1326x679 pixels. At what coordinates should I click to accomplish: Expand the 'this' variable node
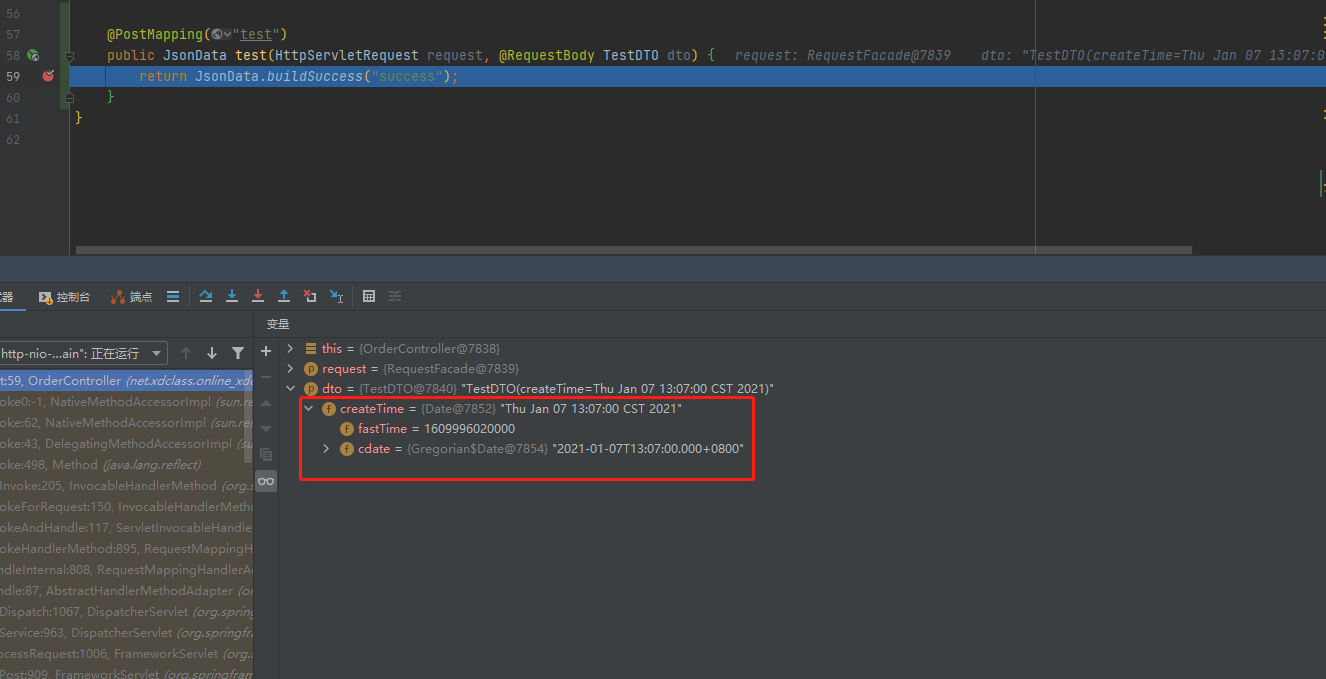[x=290, y=349]
